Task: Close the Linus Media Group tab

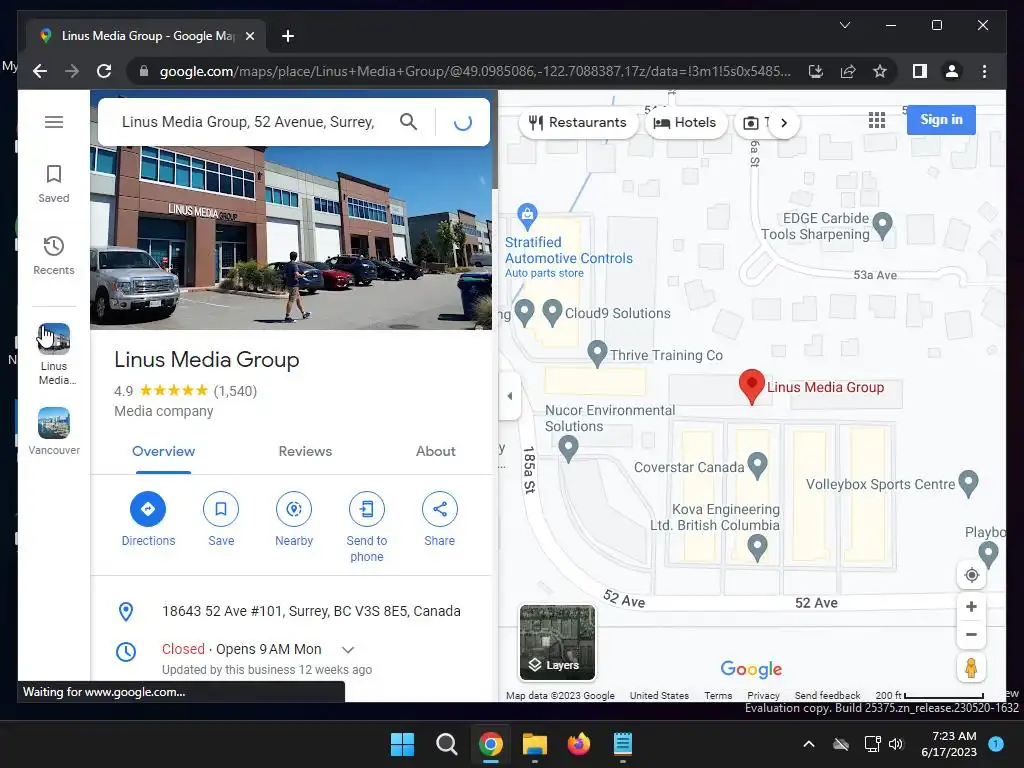Action: click(x=249, y=36)
